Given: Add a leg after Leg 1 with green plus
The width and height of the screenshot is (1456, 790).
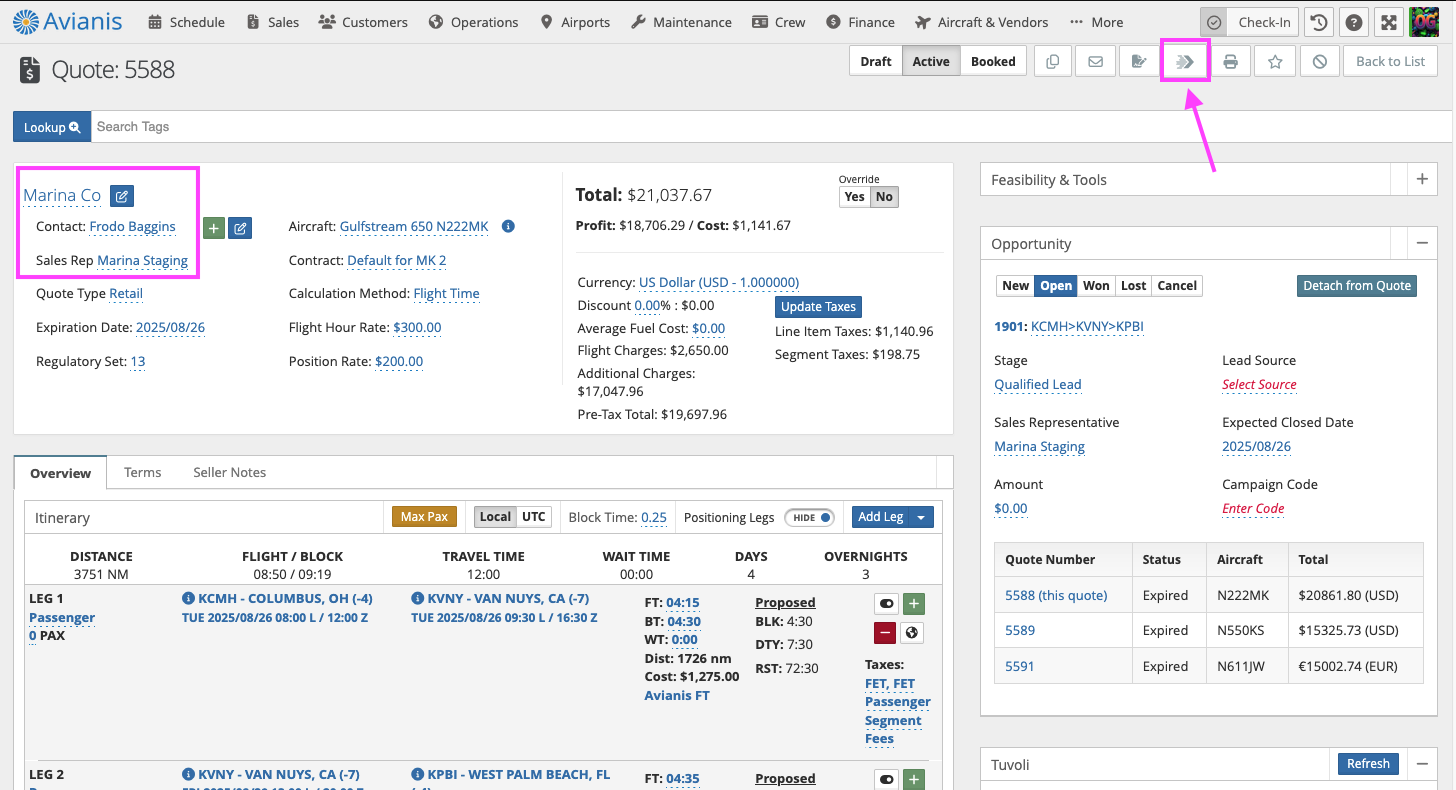Looking at the screenshot, I should point(914,604).
